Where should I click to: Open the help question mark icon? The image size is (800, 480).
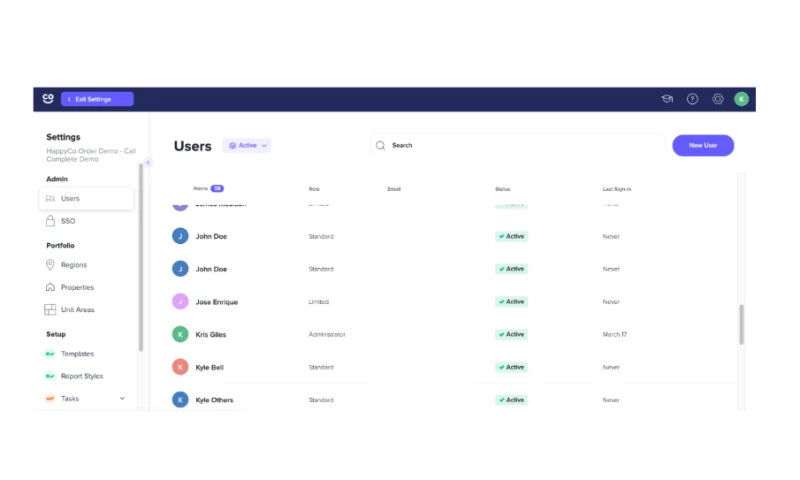click(692, 99)
